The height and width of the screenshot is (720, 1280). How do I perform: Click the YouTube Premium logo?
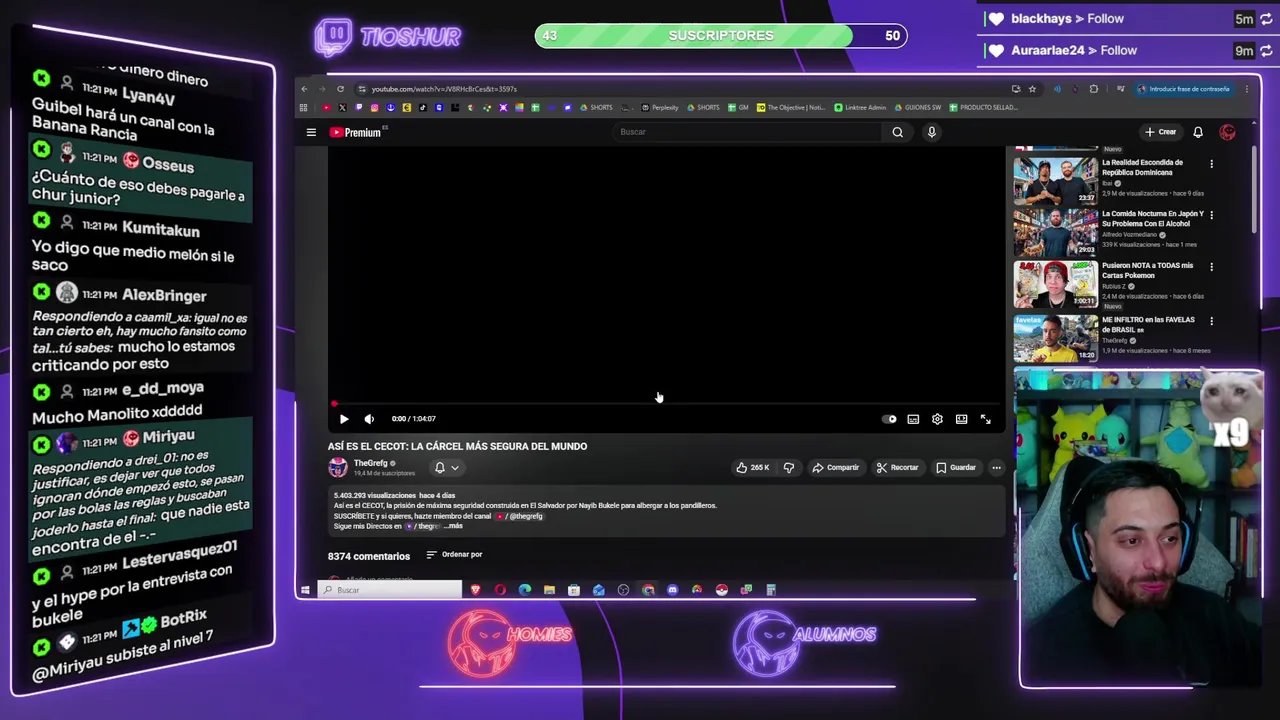pyautogui.click(x=357, y=132)
